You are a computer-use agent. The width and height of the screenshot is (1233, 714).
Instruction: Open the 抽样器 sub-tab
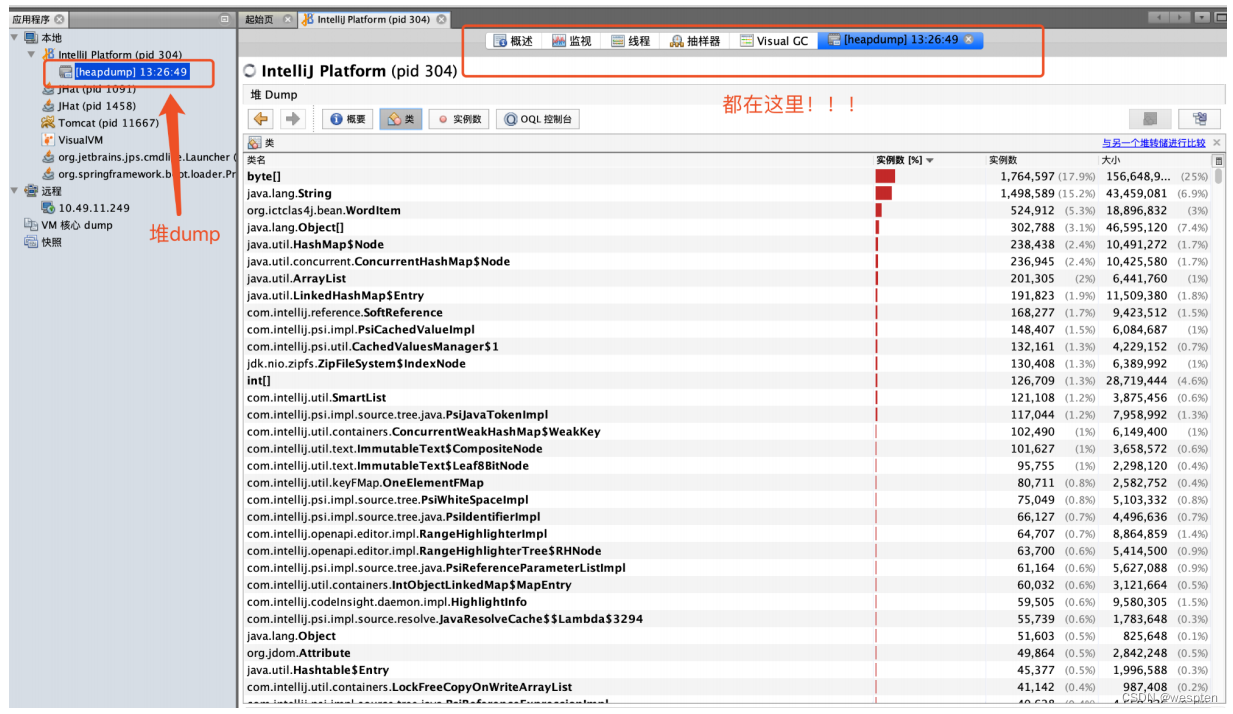[695, 40]
